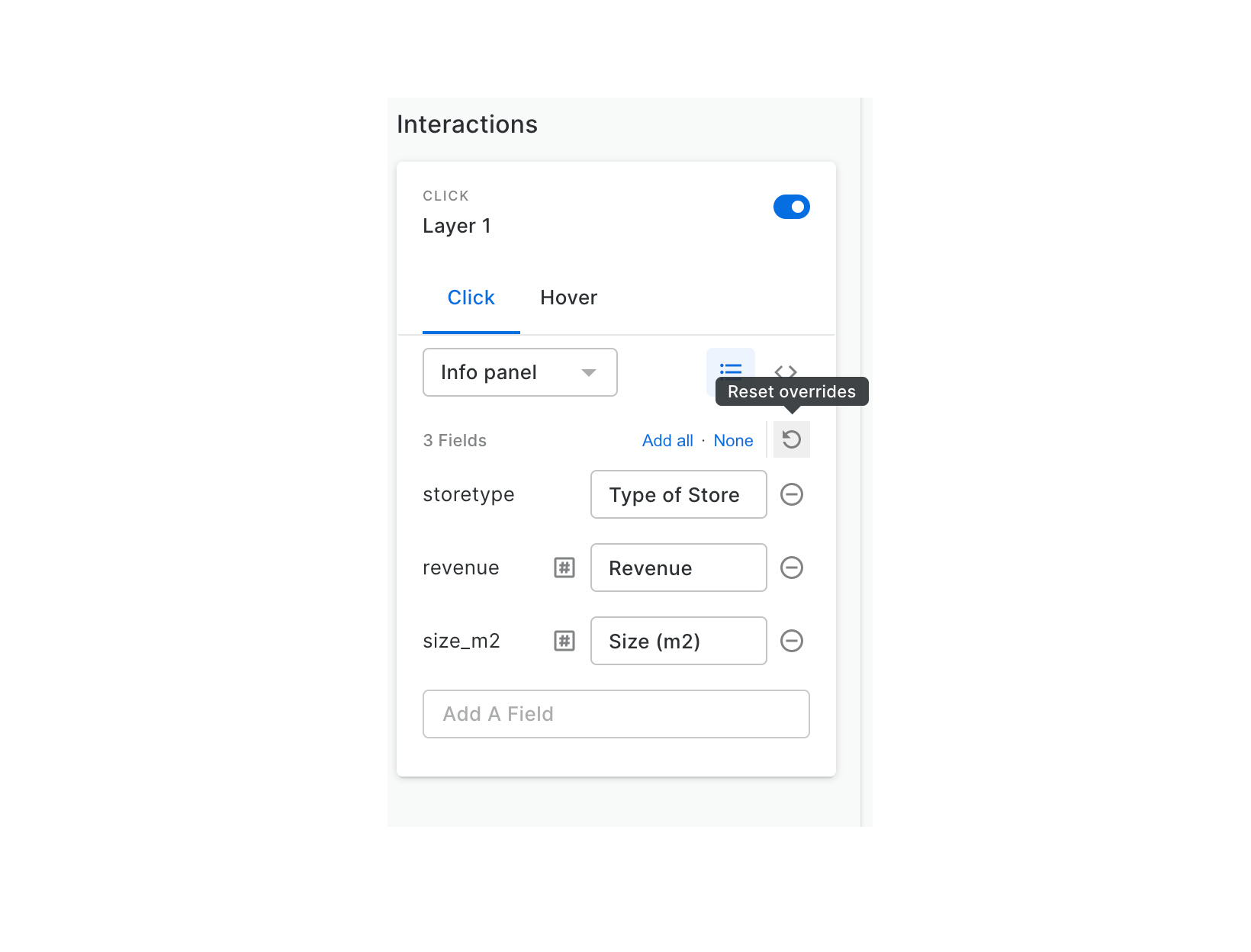Switch to the code view icon
Screen dimensions: 1251x952
[x=786, y=370]
